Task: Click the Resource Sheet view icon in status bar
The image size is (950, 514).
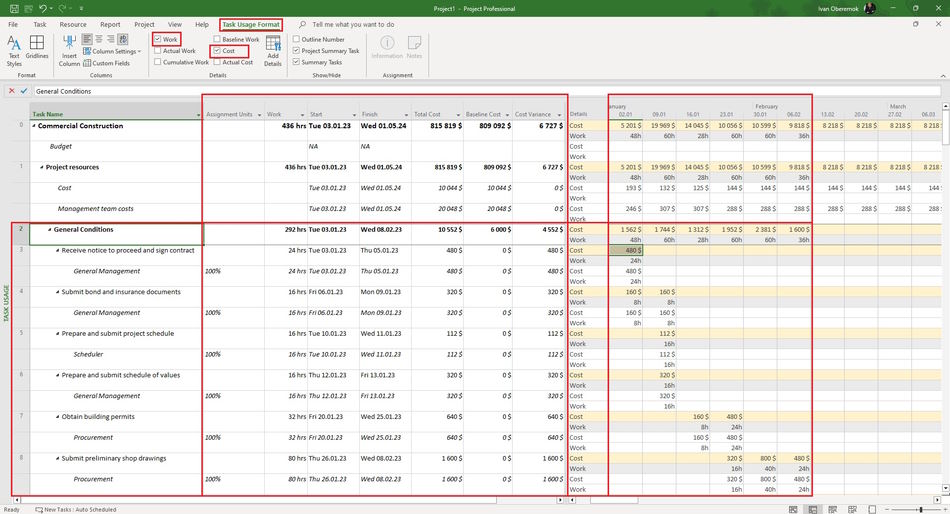Action: pyautogui.click(x=852, y=510)
